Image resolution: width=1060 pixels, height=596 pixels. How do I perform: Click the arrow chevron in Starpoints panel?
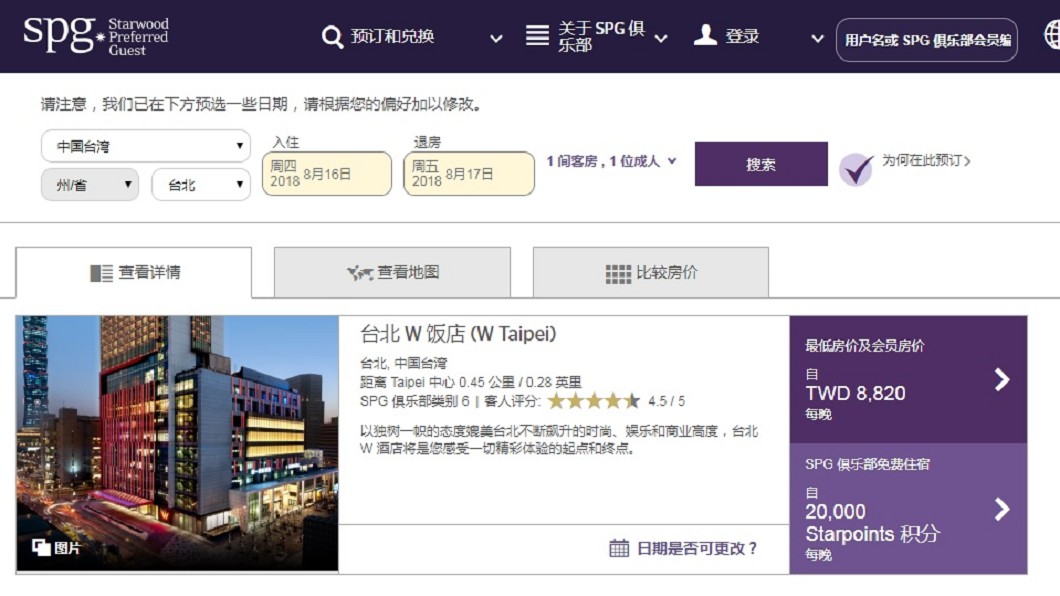point(1003,509)
